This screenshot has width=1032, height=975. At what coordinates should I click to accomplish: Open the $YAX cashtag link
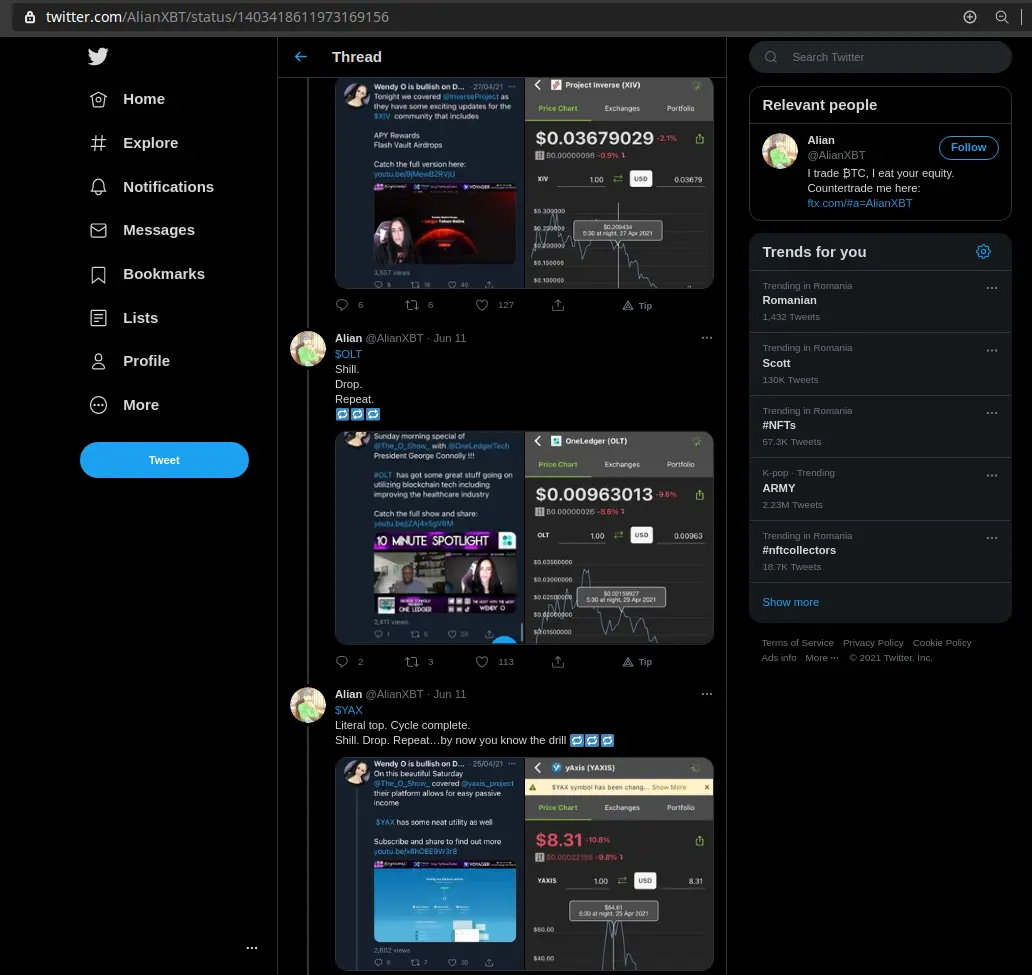[x=349, y=710]
